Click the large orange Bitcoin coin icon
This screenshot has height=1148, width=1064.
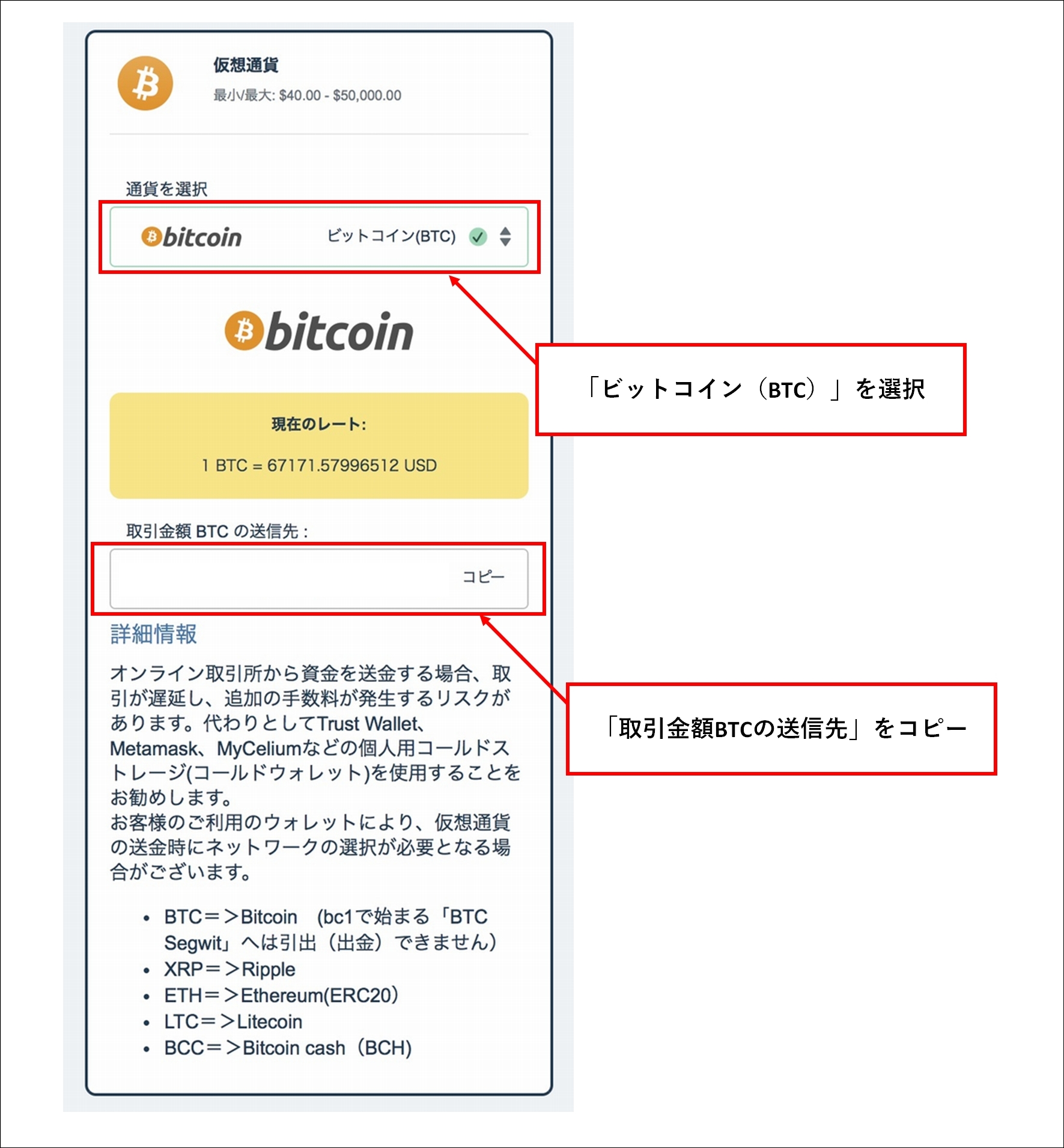145,83
